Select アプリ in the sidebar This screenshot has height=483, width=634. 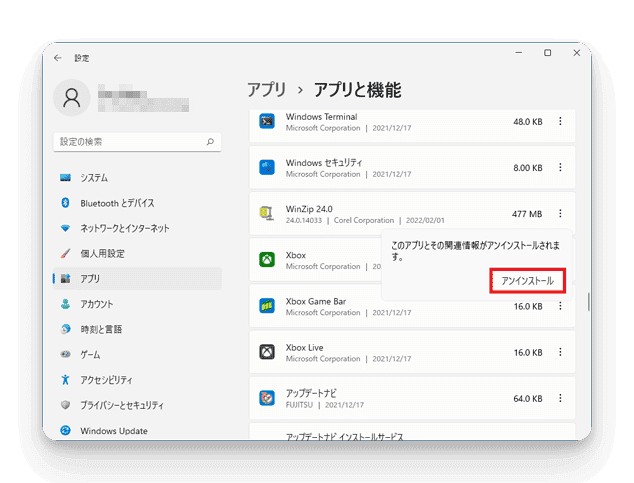point(137,278)
